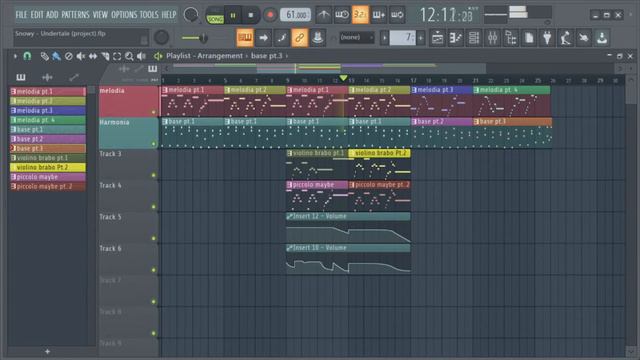
Task: Select the Paint brush tool
Action: point(56,56)
